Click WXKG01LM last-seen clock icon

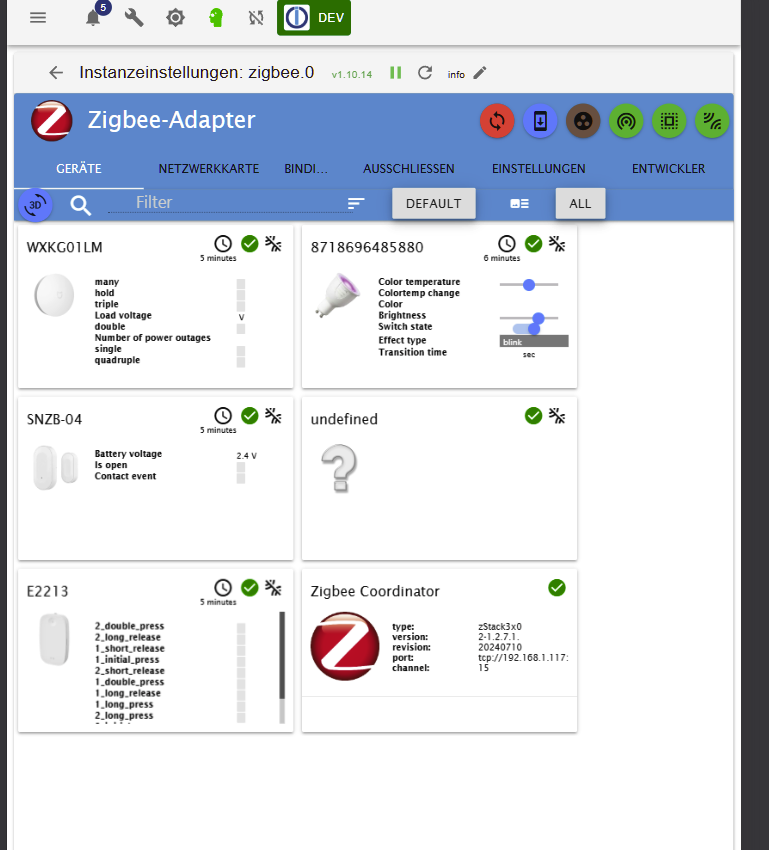point(223,244)
